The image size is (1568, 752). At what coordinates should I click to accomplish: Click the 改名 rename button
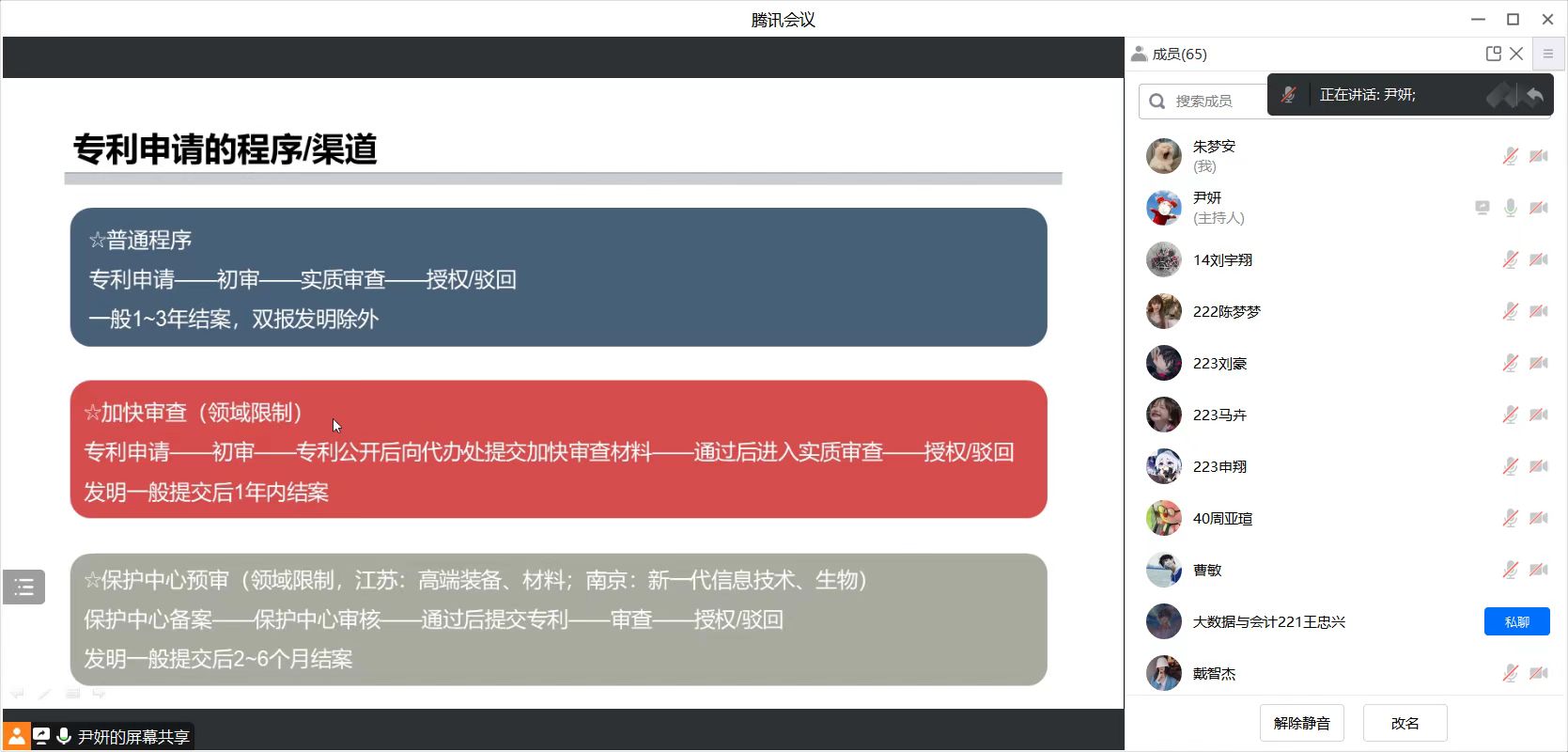[1405, 723]
